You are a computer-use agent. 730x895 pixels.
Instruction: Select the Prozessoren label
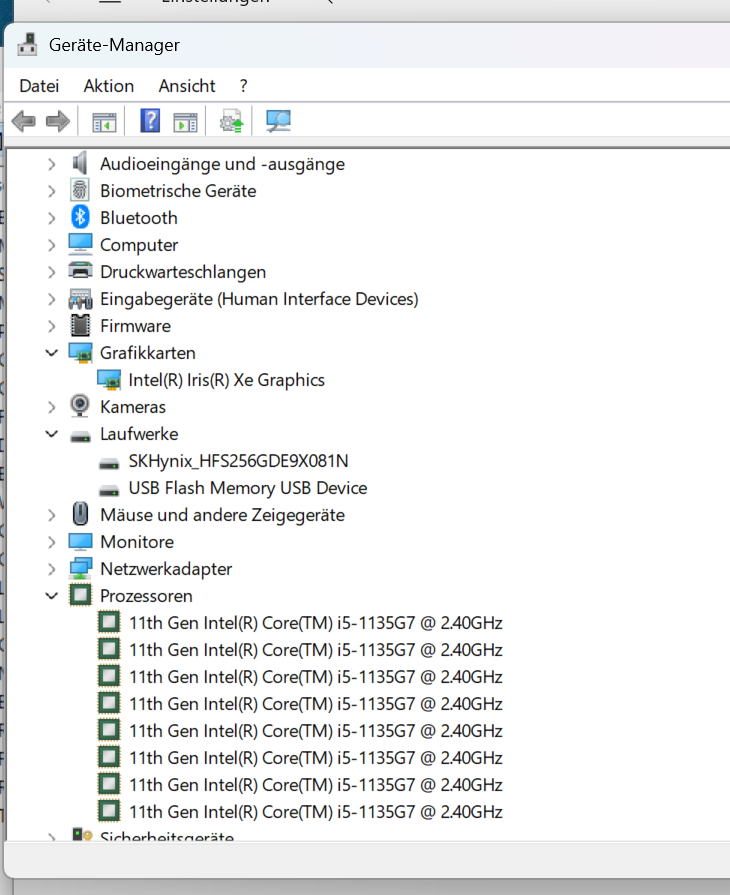click(x=146, y=596)
